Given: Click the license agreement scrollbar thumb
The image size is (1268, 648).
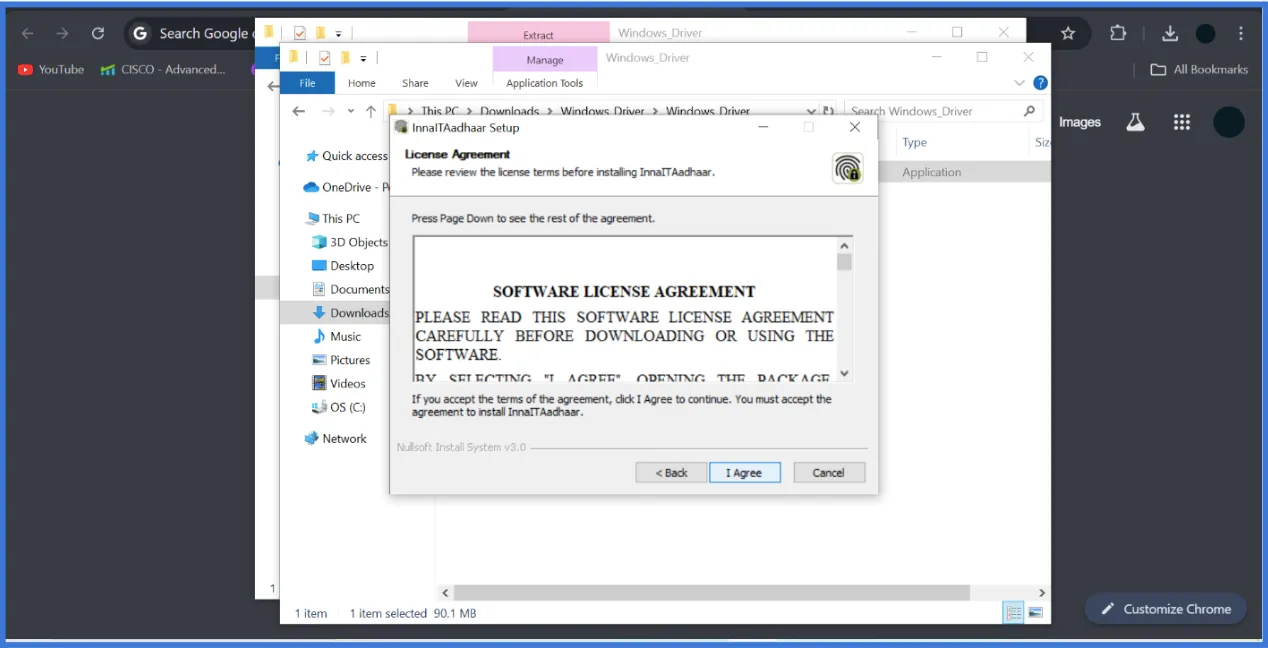Looking at the screenshot, I should click(845, 262).
